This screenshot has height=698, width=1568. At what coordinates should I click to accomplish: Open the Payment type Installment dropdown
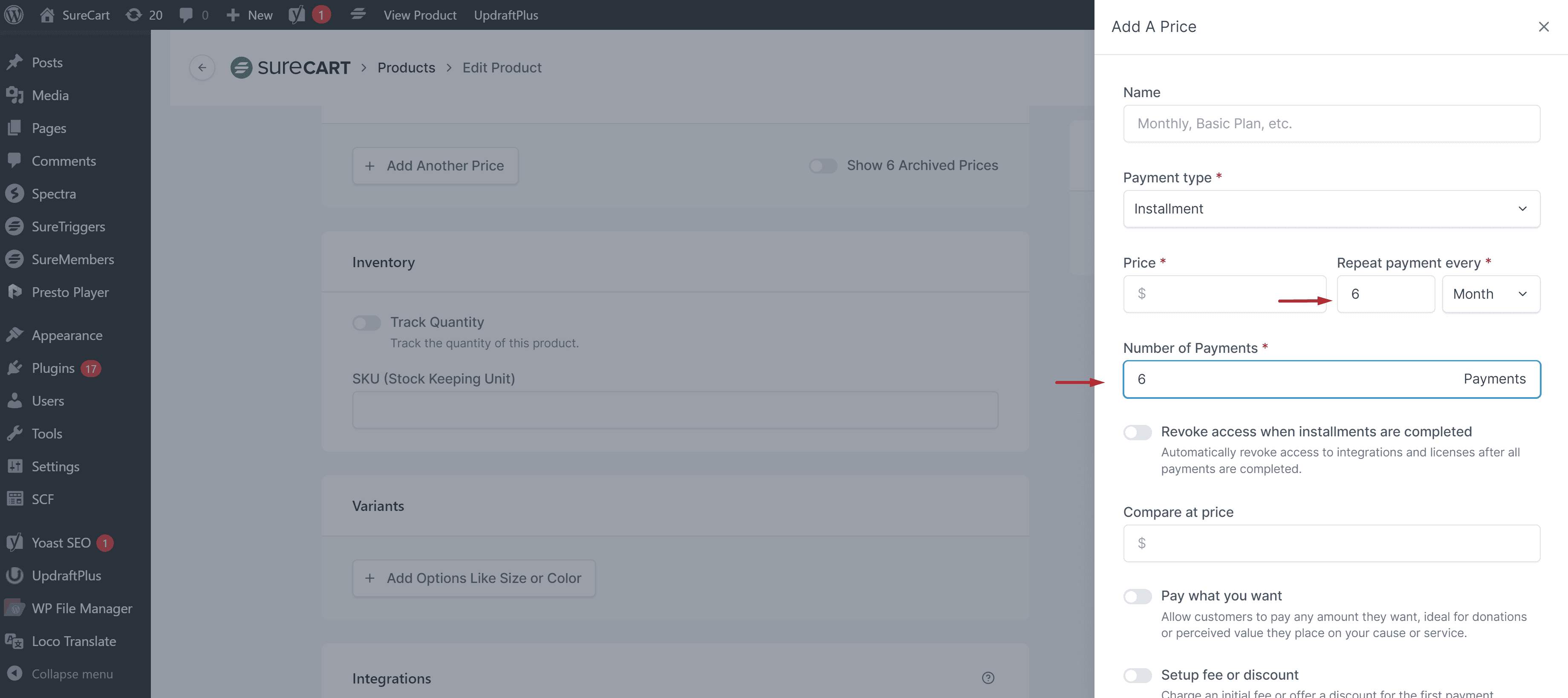(1331, 209)
